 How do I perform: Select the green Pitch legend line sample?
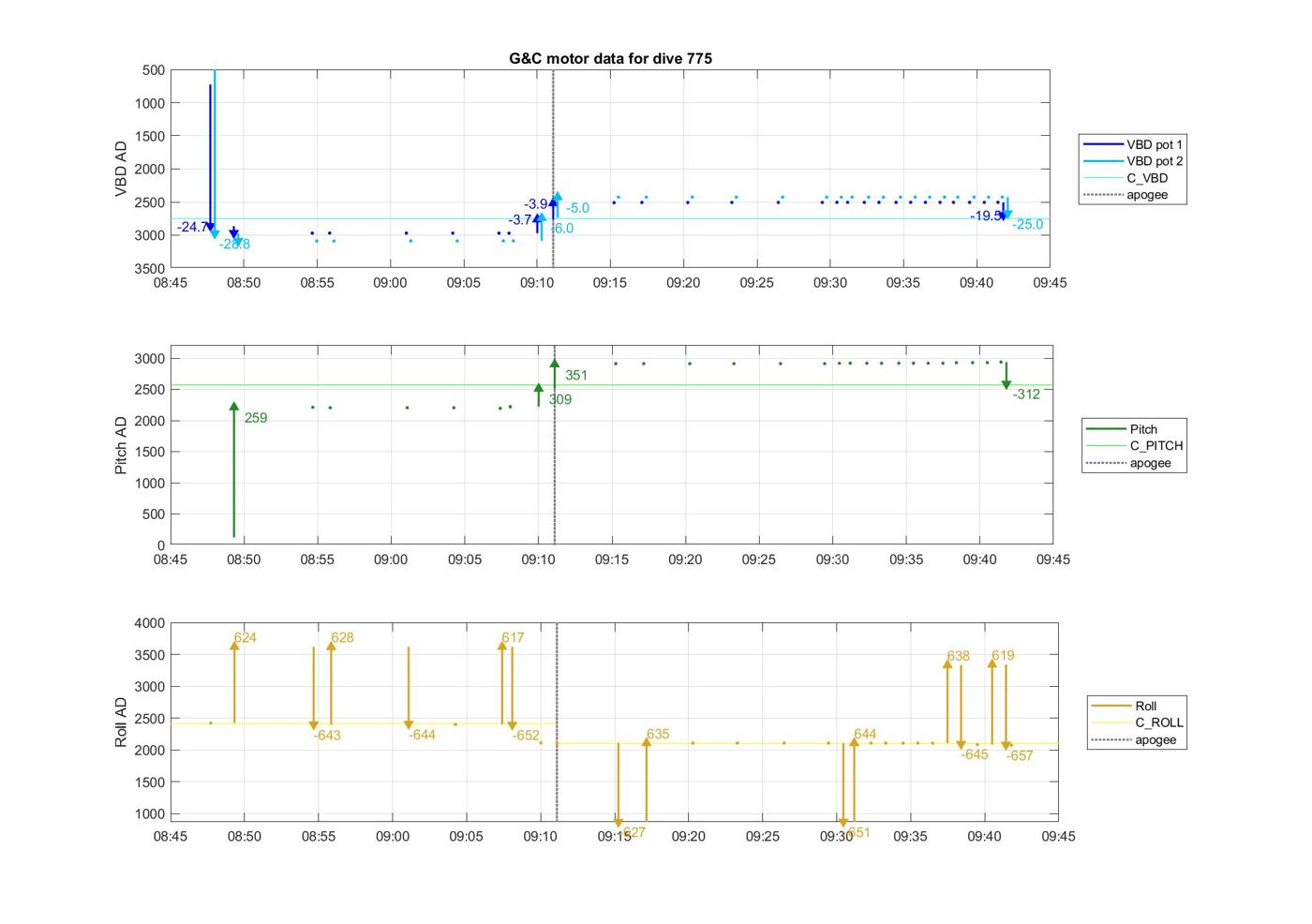1105,429
